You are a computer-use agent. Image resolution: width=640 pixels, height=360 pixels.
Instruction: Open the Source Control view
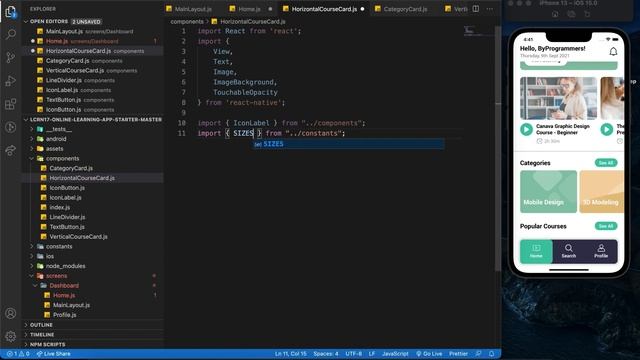[x=11, y=57]
